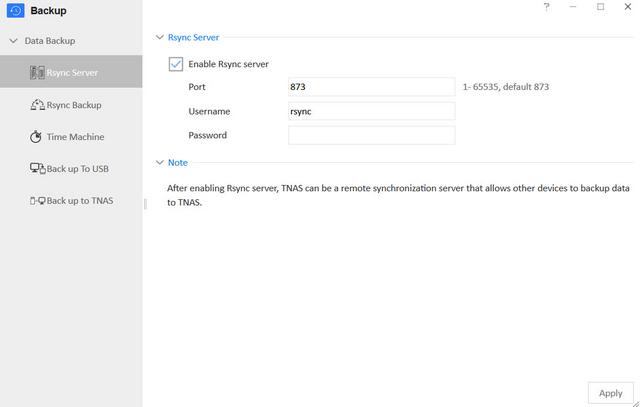The width and height of the screenshot is (640, 407).
Task: Close the Backup window
Action: click(628, 7)
